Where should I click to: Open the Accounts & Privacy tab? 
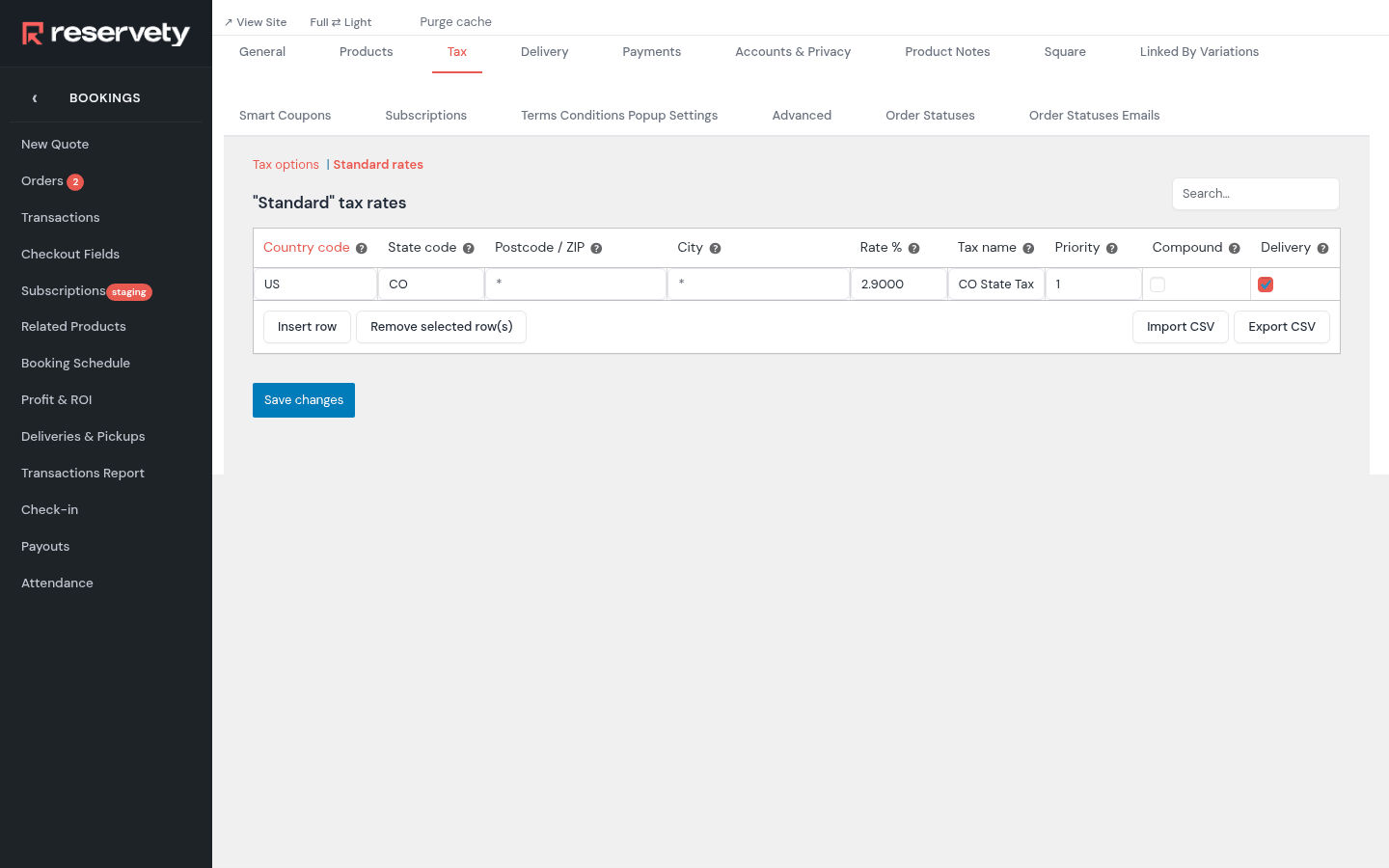793,52
